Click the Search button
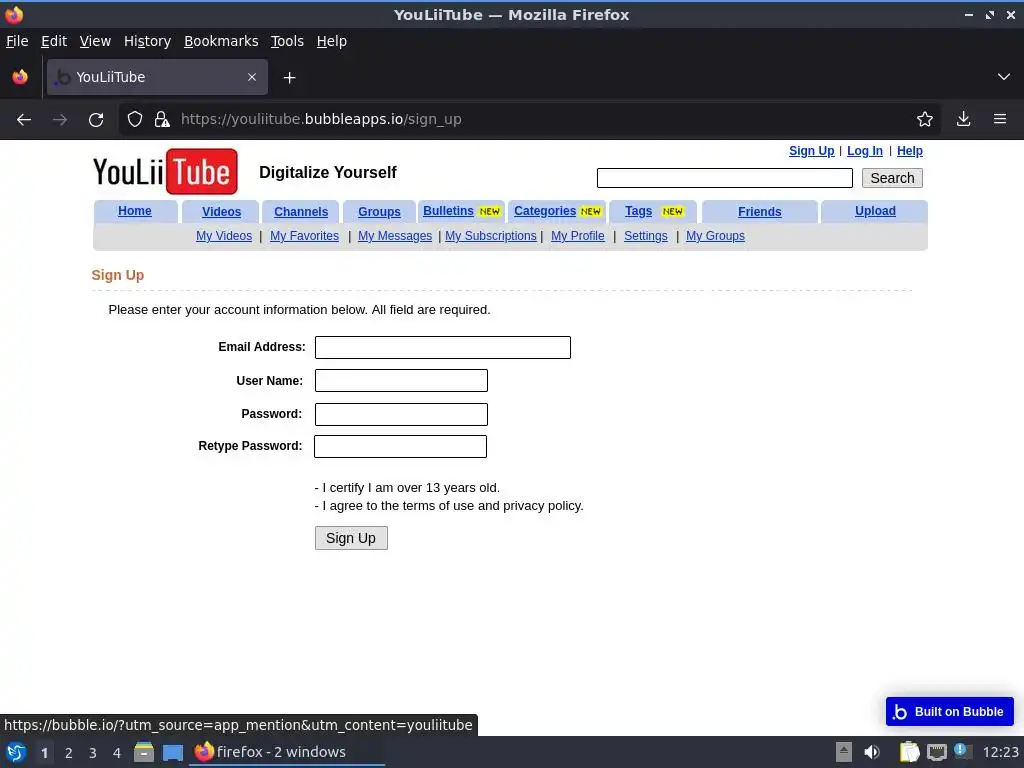This screenshot has width=1024, height=768. (892, 178)
